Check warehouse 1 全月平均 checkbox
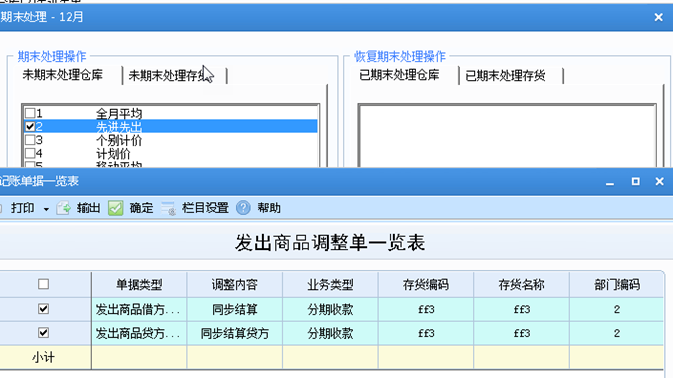 coord(30,113)
